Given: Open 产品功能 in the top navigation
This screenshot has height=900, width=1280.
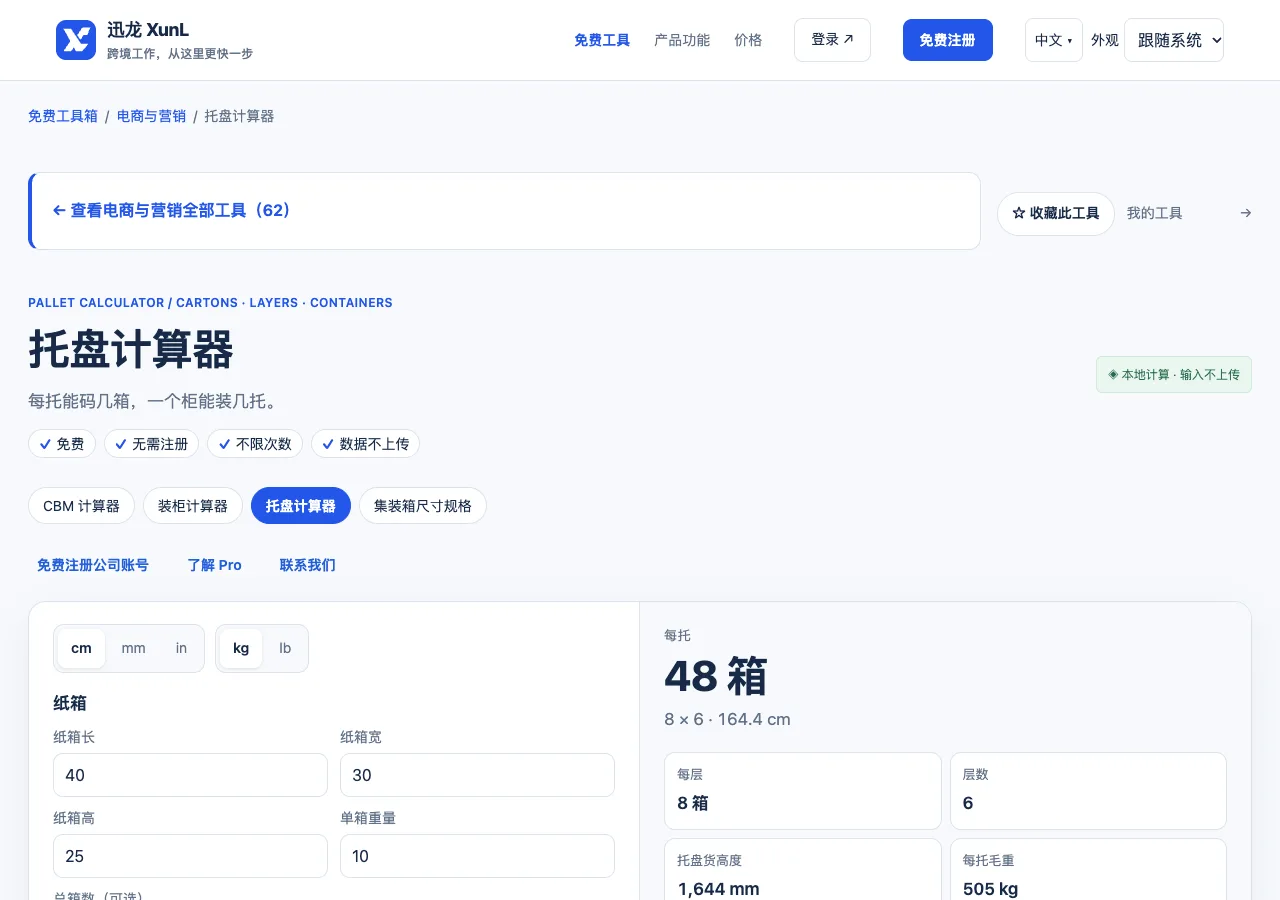Looking at the screenshot, I should coord(682,40).
